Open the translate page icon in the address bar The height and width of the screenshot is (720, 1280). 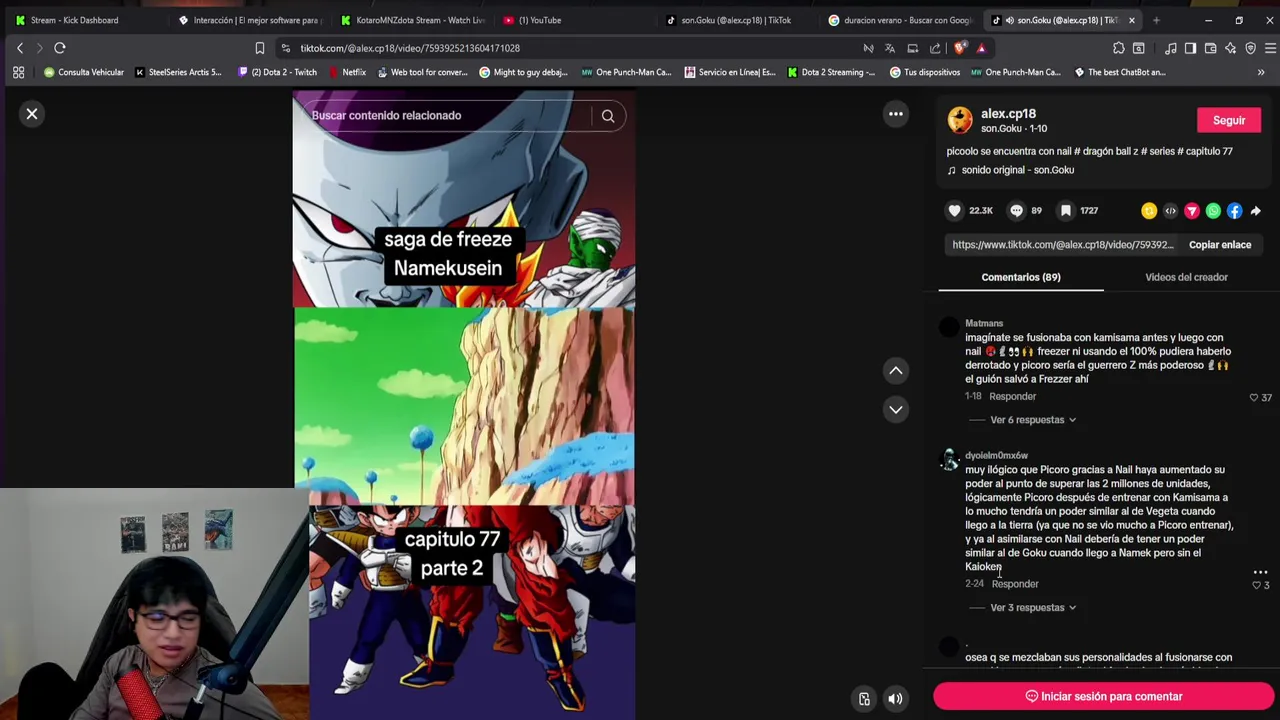click(890, 48)
